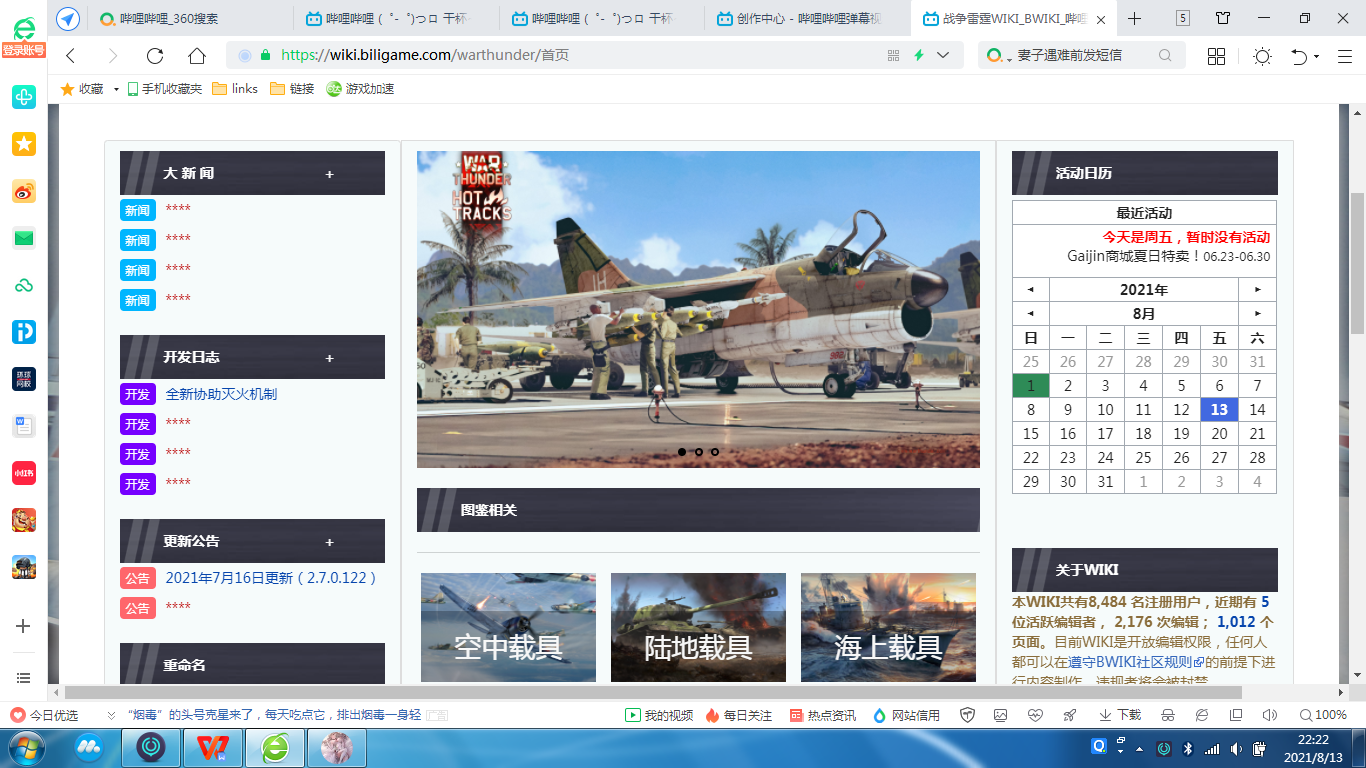Open a new tab with plus button

coord(1135,18)
